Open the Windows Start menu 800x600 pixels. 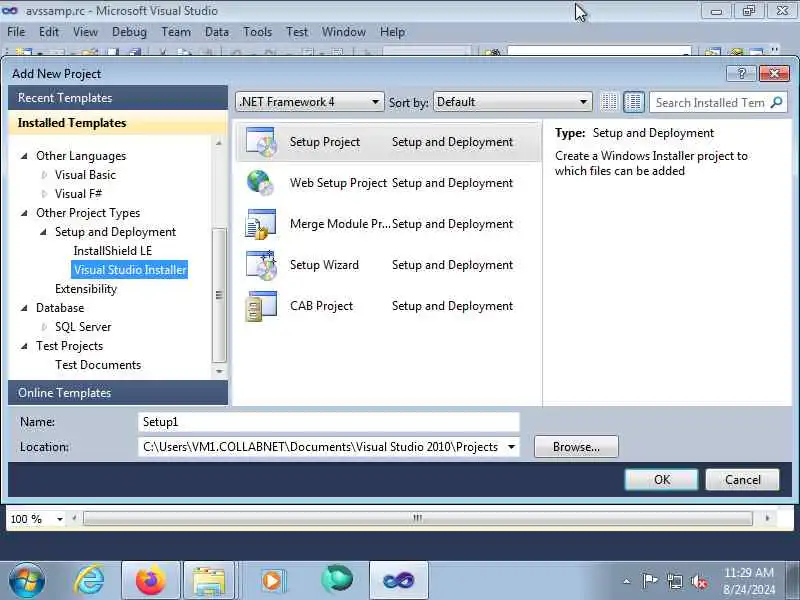[x=27, y=581]
